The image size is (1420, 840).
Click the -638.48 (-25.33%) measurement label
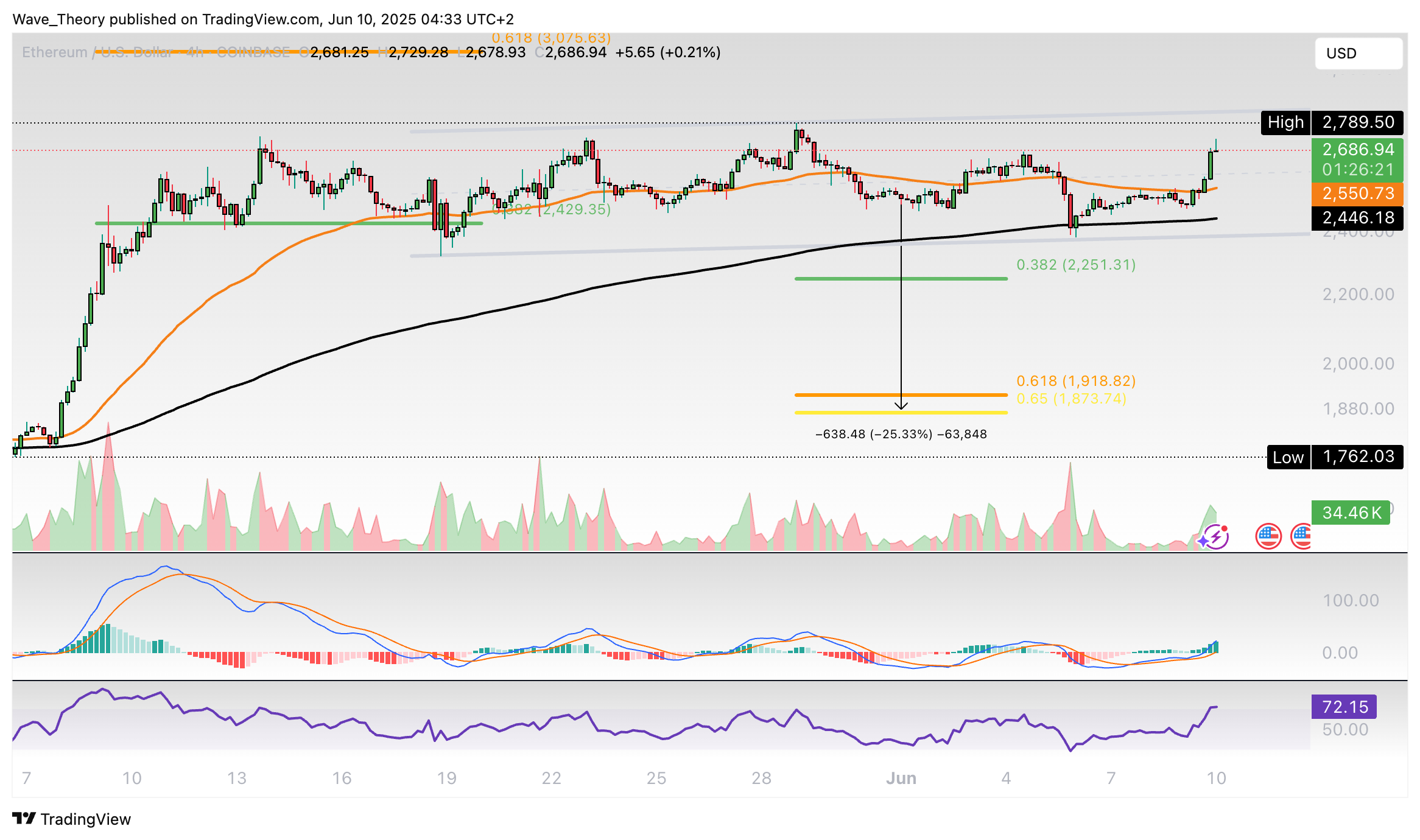901,434
